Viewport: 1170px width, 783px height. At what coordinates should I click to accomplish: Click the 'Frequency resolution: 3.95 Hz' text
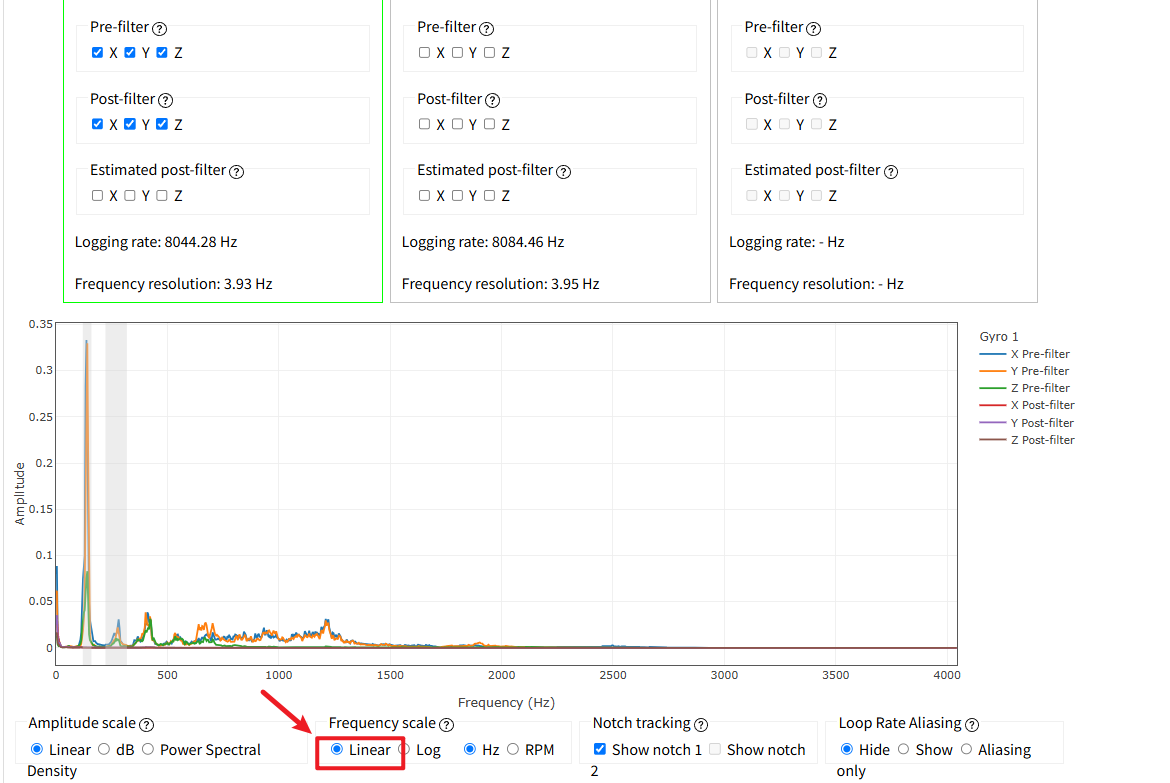[x=501, y=284]
